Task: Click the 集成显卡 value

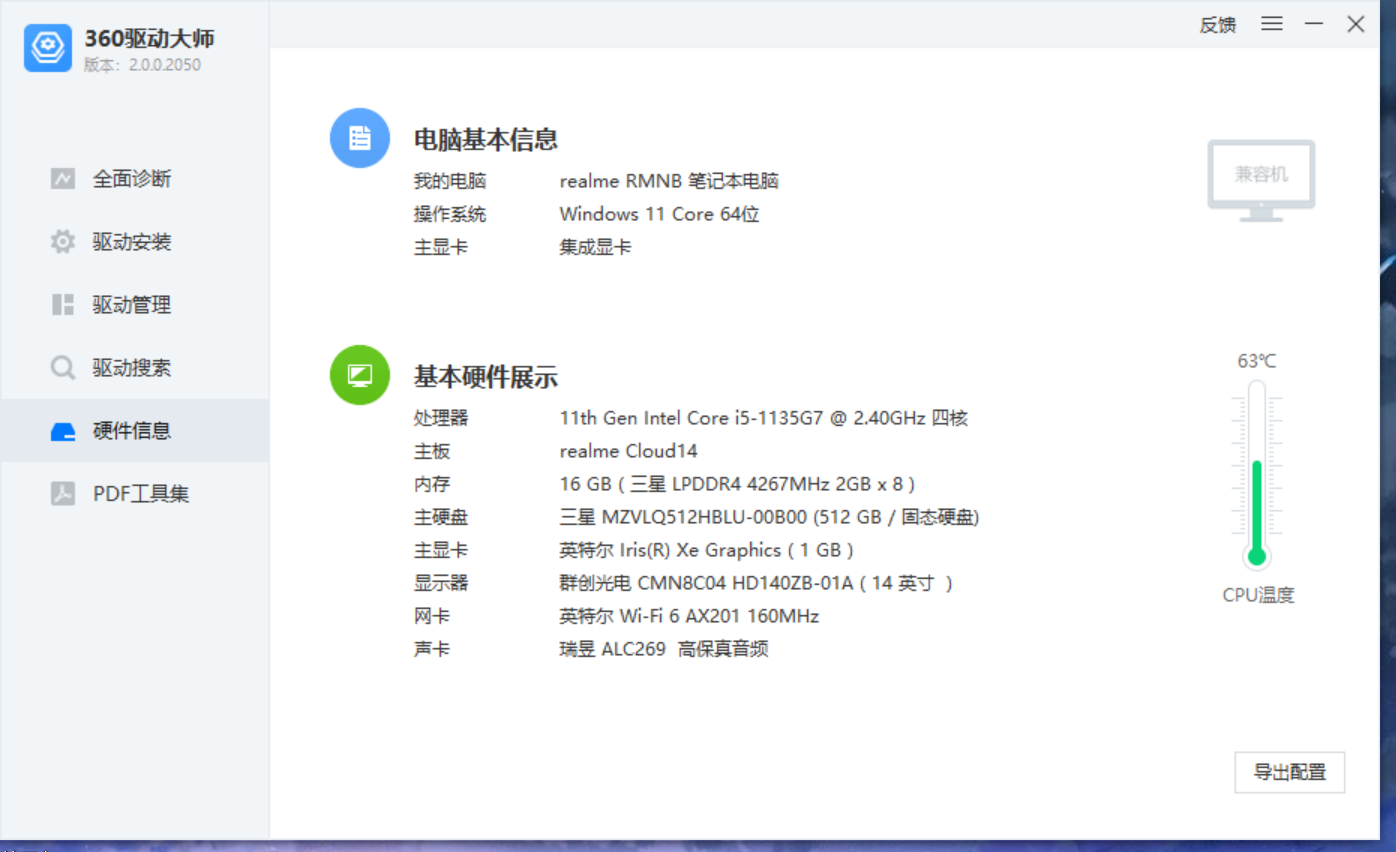Action: (595, 247)
